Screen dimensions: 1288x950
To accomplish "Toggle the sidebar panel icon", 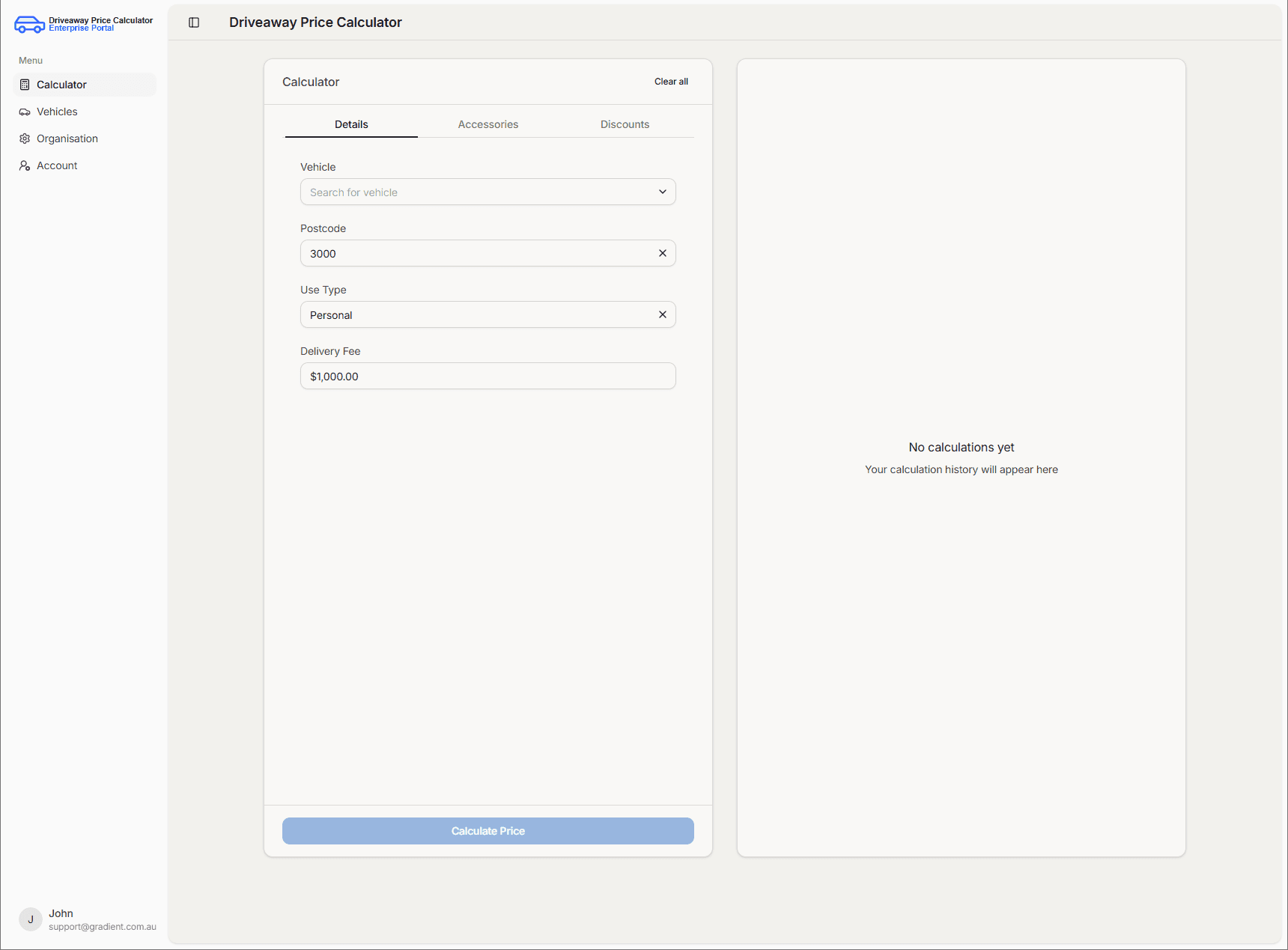I will click(x=194, y=22).
